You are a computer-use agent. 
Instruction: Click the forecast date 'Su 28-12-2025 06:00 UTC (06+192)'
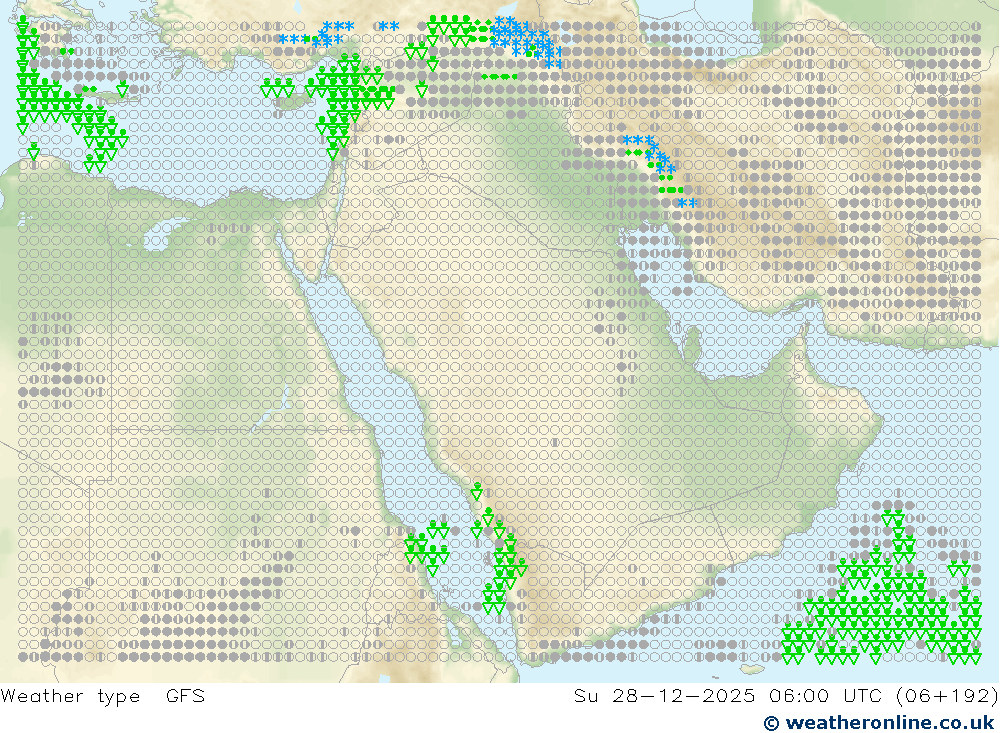786,696
